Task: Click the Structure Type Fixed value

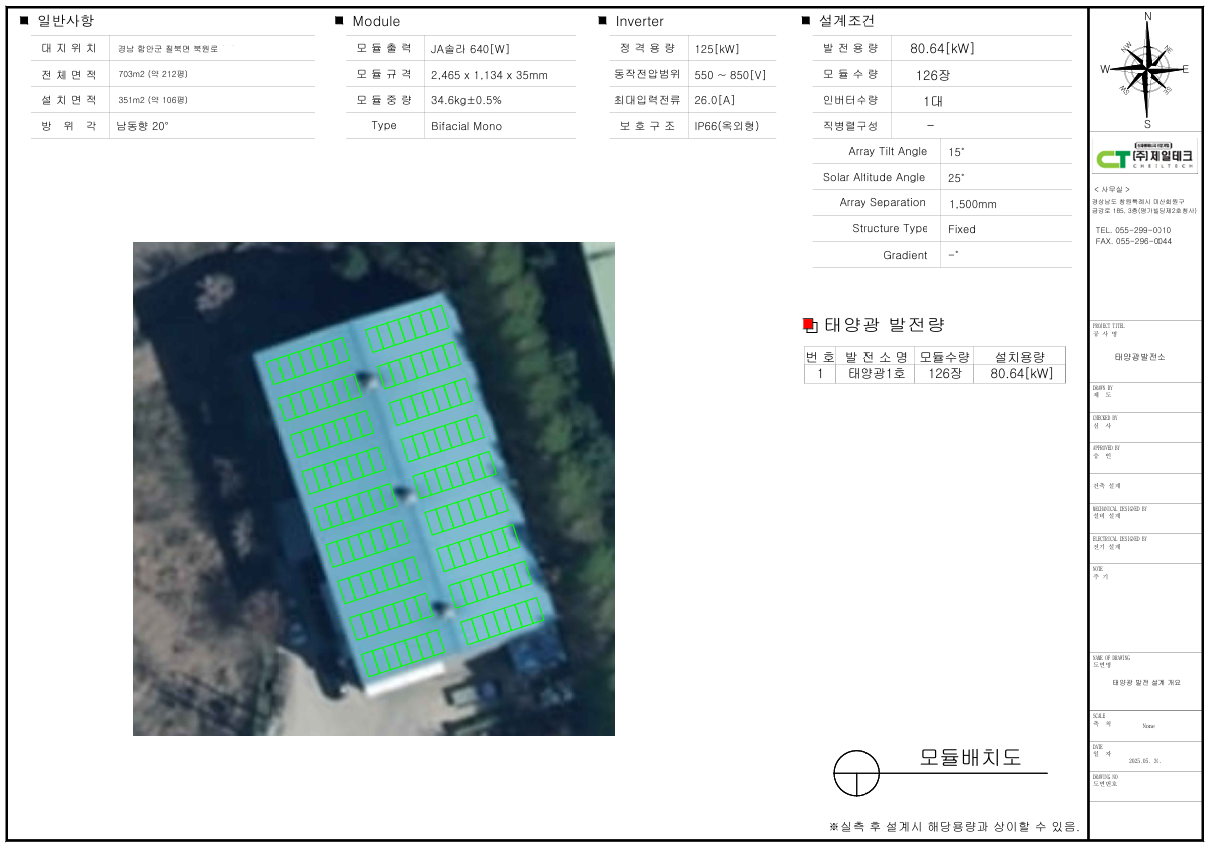Action: pos(961,229)
